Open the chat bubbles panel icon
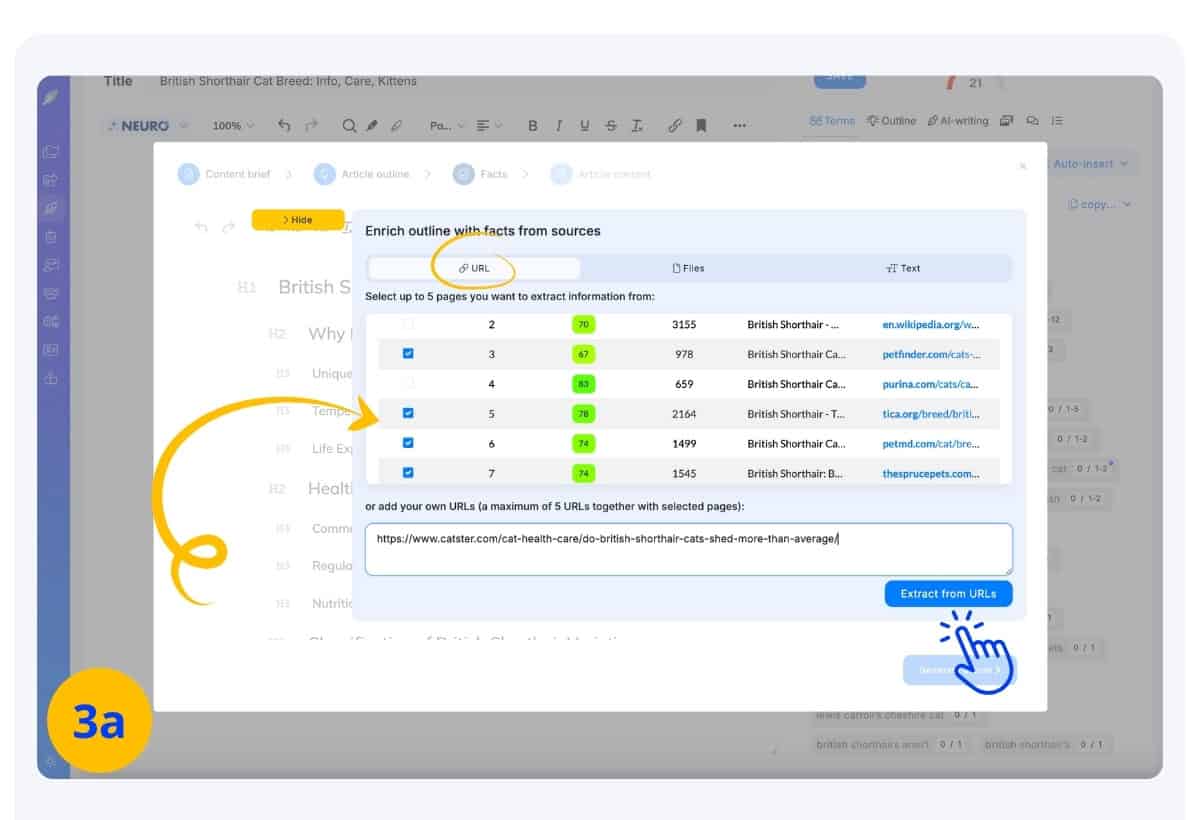The image size is (1200, 820). tap(1032, 121)
